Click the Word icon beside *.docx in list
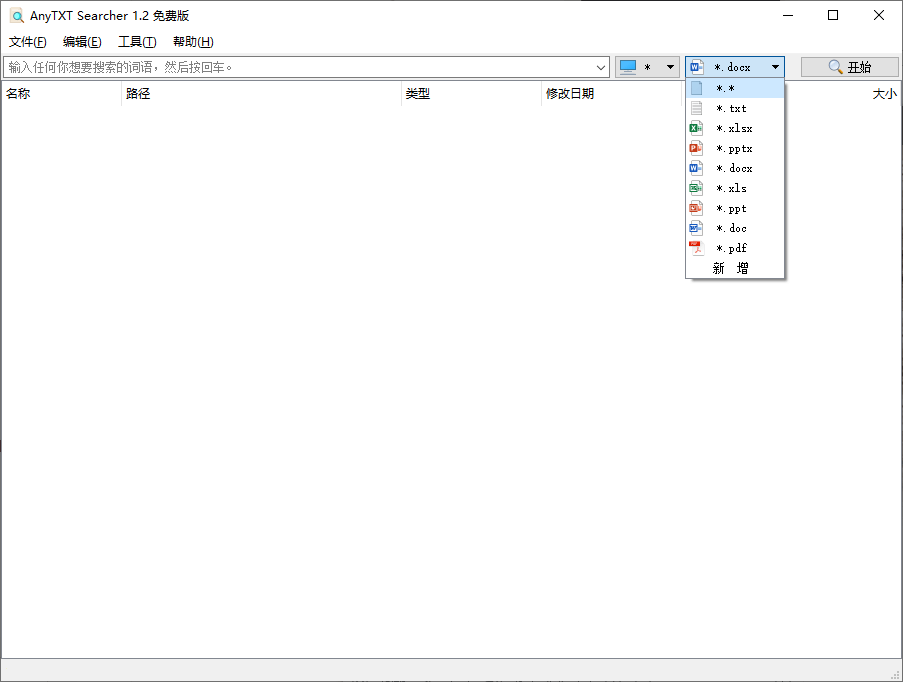 [x=696, y=168]
